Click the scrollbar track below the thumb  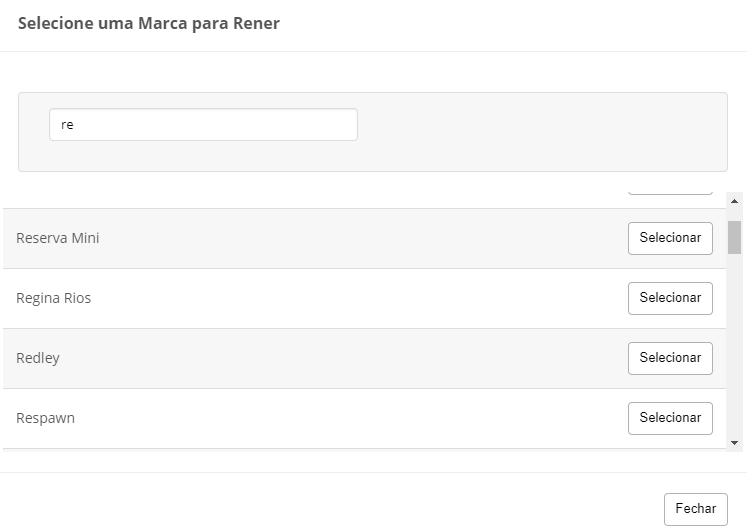point(735,350)
